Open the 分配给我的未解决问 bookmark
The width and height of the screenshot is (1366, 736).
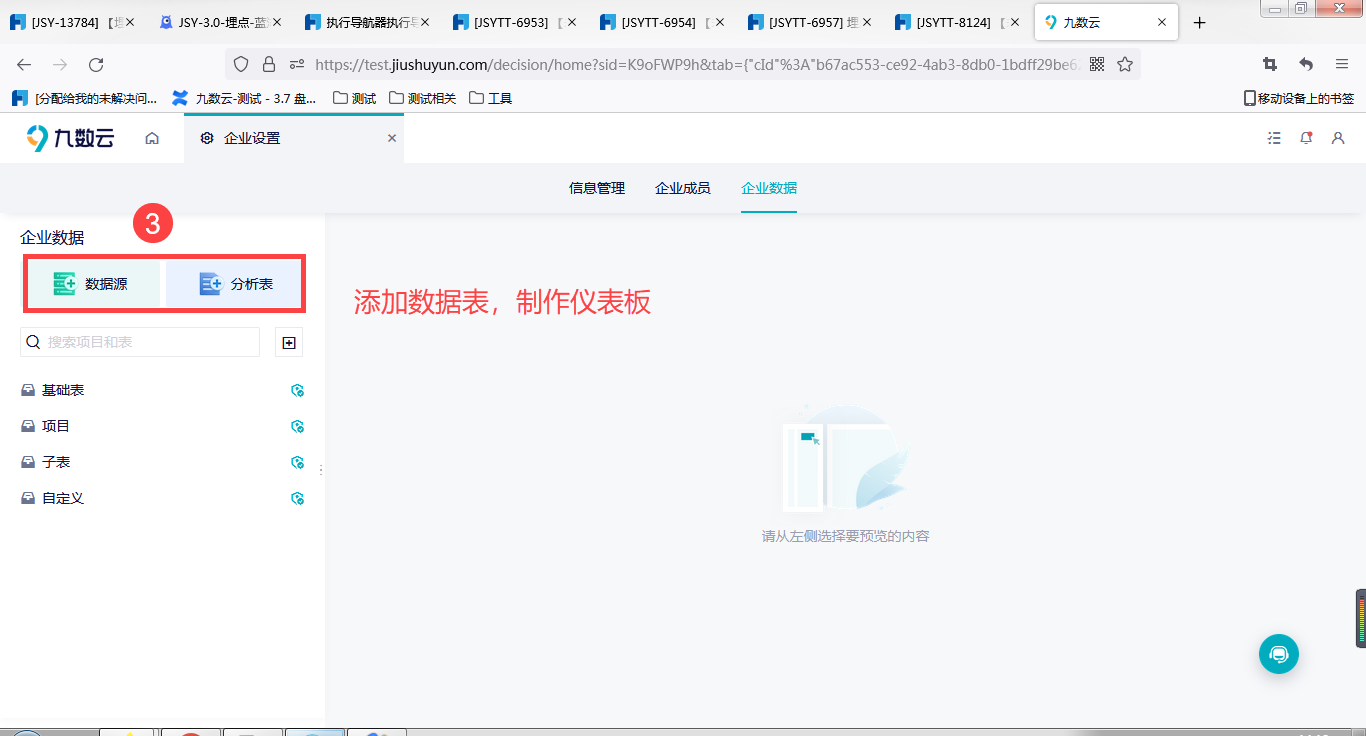tap(85, 98)
